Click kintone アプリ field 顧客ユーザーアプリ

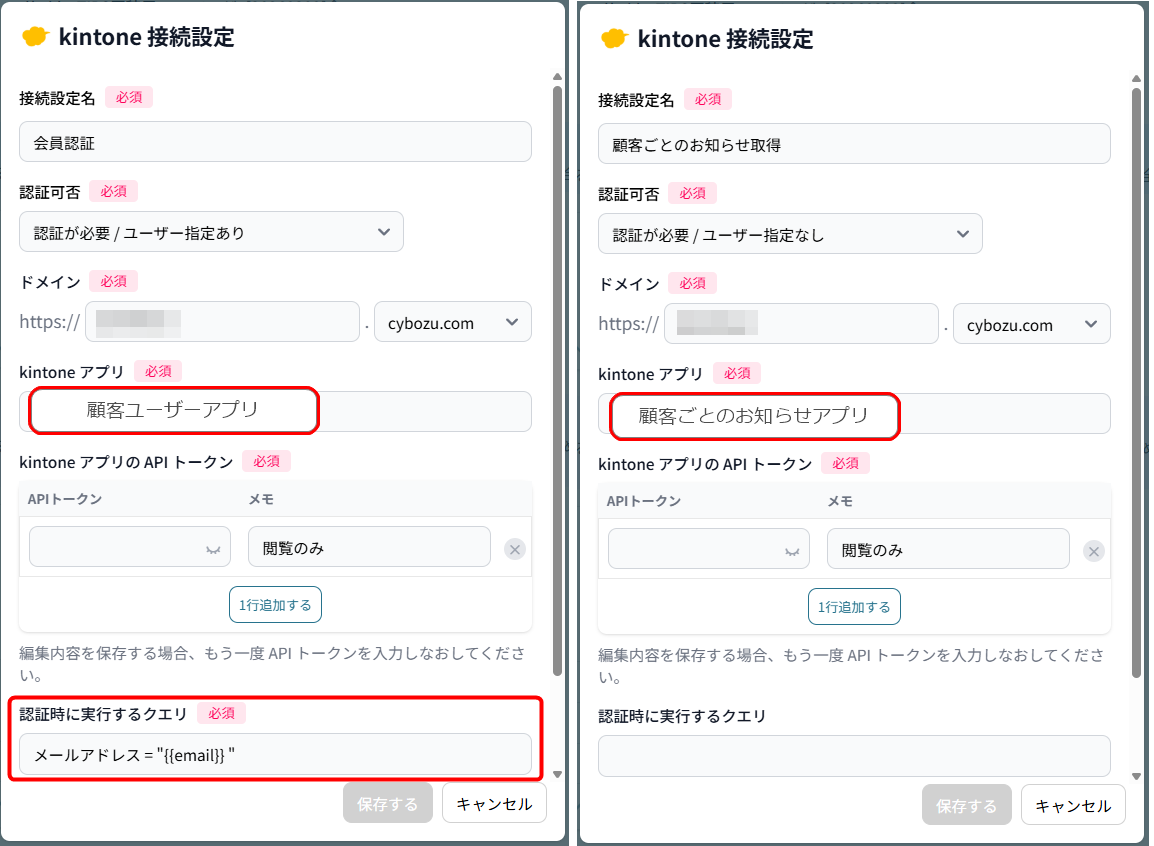pos(275,412)
